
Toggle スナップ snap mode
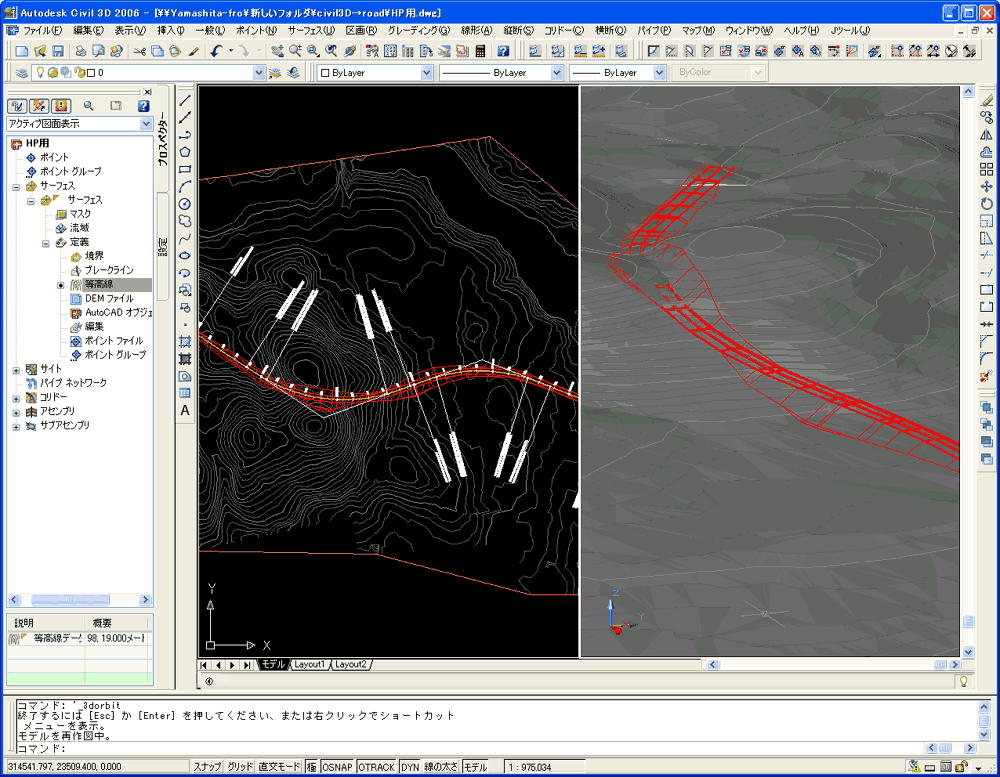[207, 767]
